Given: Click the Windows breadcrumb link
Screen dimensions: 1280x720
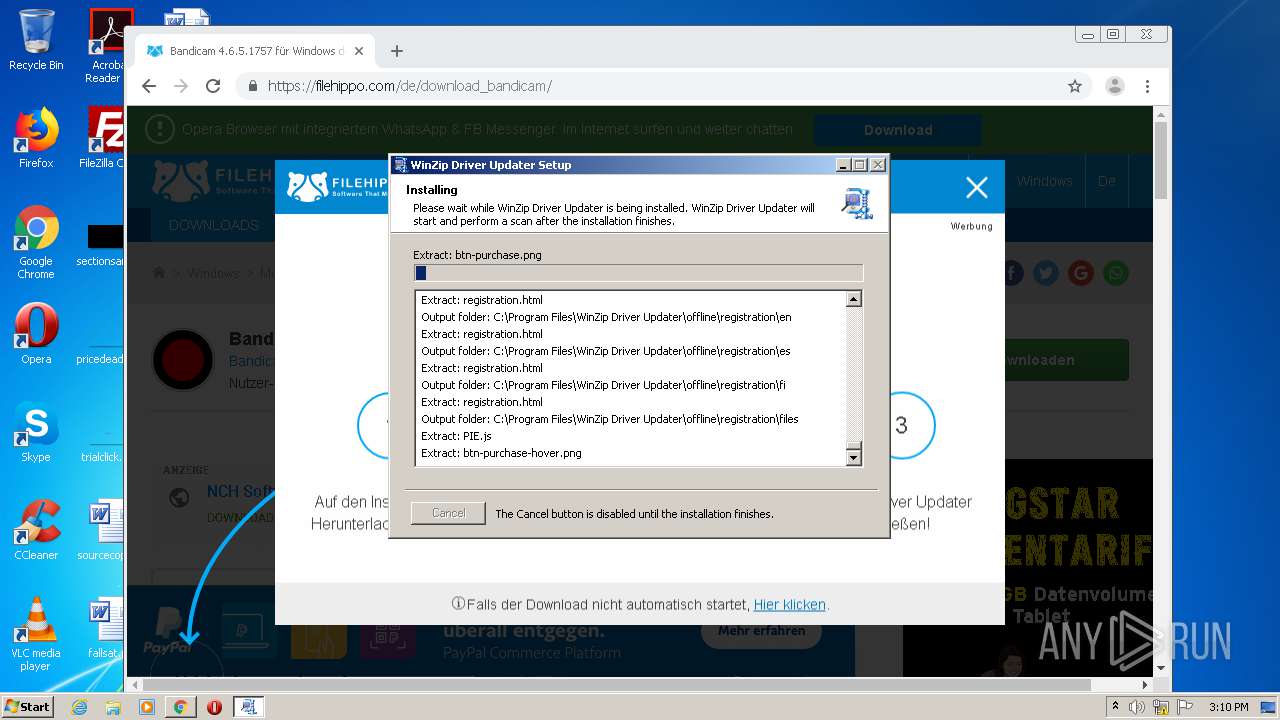Looking at the screenshot, I should [x=213, y=273].
